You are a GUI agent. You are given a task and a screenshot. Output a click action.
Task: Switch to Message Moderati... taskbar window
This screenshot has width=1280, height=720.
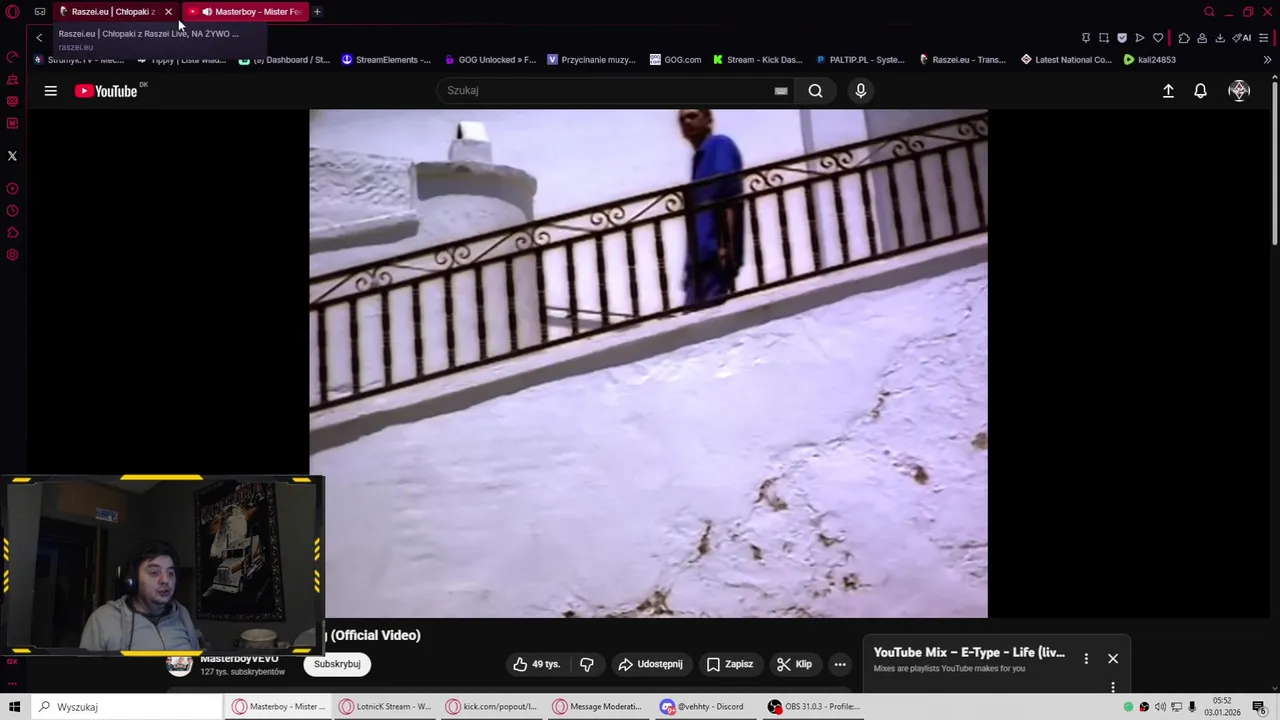(x=598, y=707)
